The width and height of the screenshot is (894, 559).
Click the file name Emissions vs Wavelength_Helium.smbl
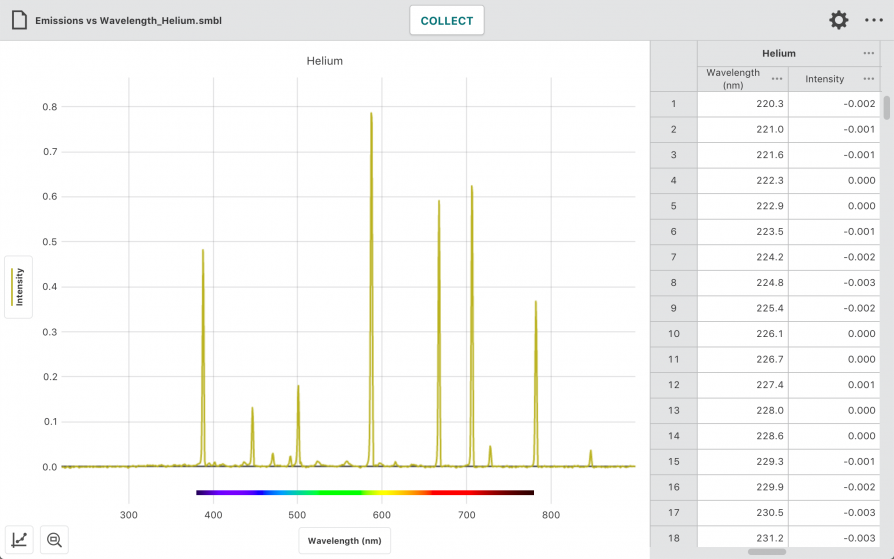coord(128,21)
